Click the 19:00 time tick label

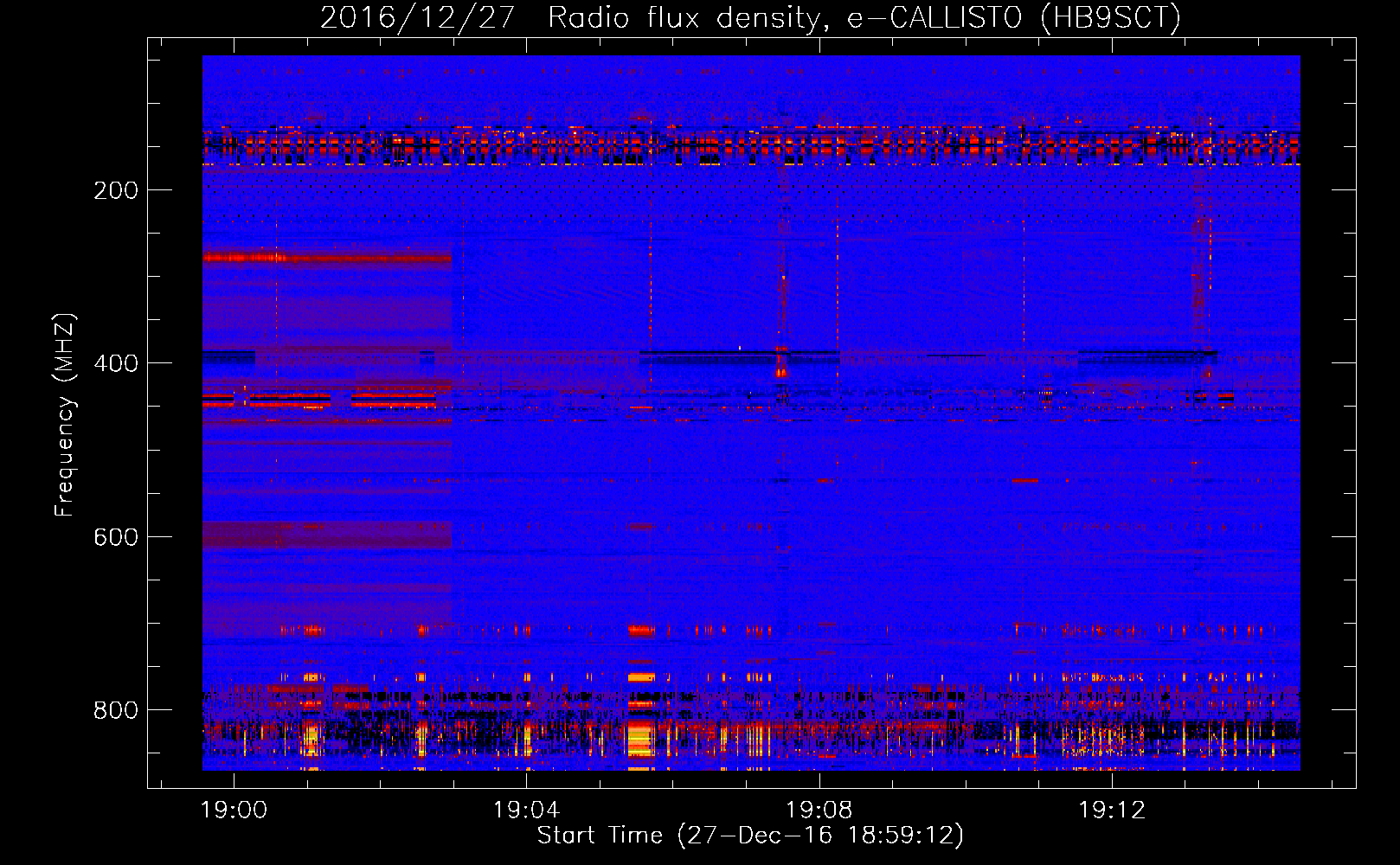tap(234, 810)
